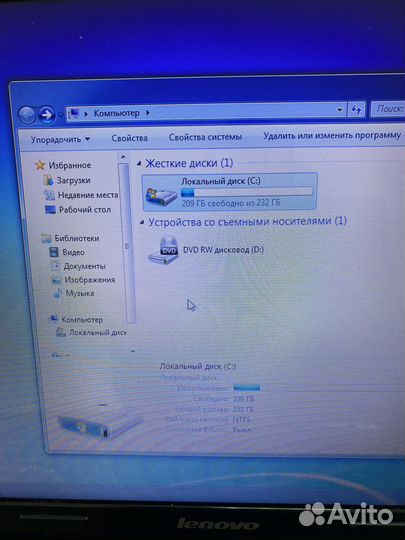Open Загрузки in the sidebar
This screenshot has width=405, height=540.
pos(73,180)
